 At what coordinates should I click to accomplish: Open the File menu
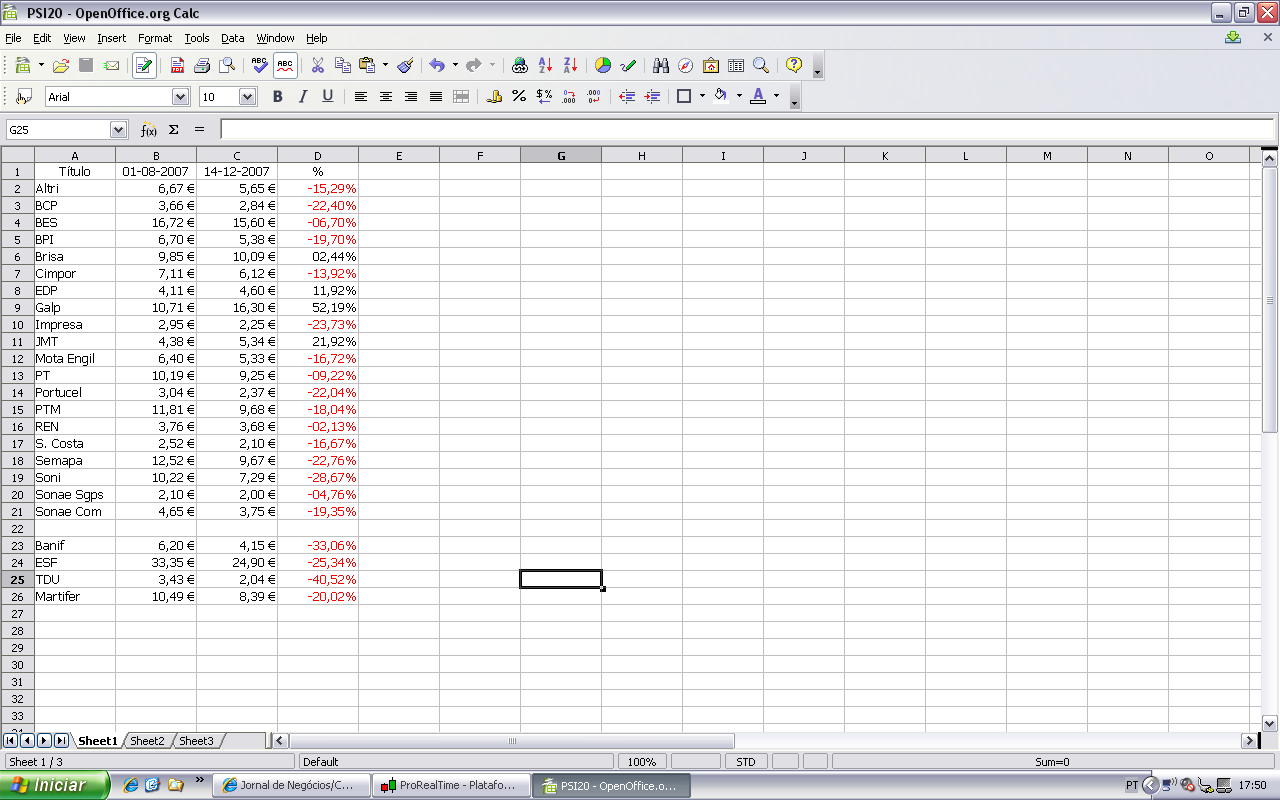[13, 38]
